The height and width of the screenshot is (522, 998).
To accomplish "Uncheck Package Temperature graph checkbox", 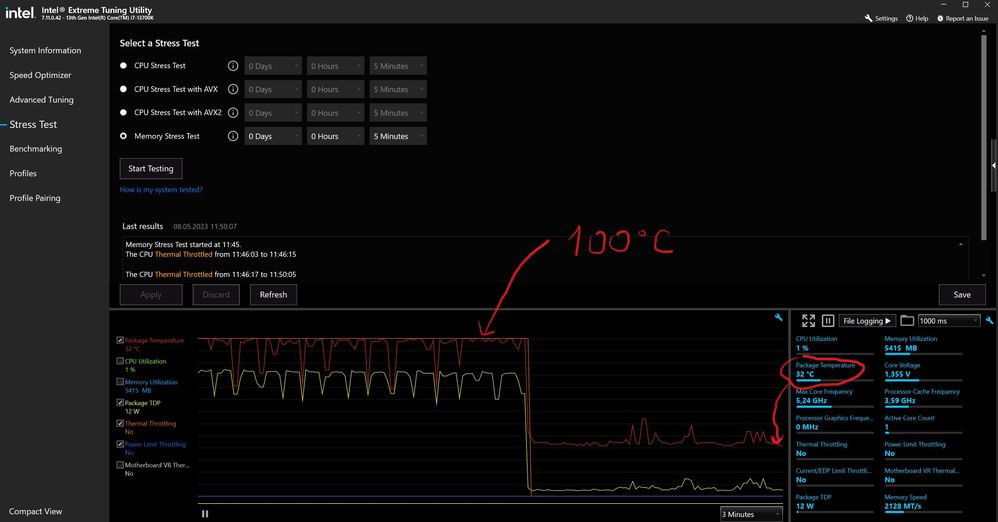I will (120, 341).
